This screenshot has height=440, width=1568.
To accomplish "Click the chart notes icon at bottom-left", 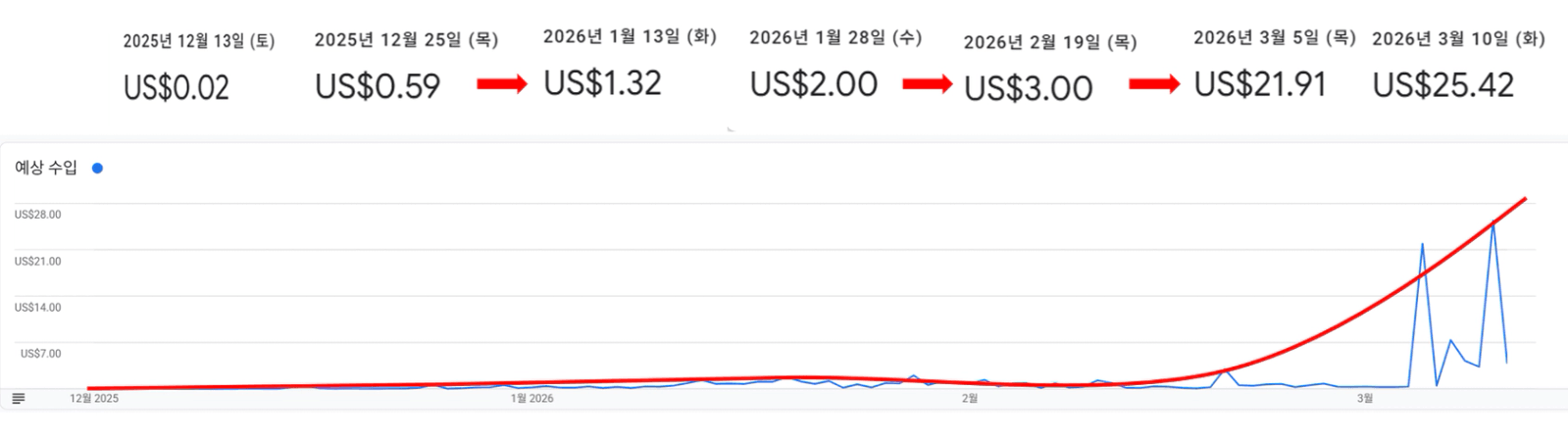I will tap(19, 398).
